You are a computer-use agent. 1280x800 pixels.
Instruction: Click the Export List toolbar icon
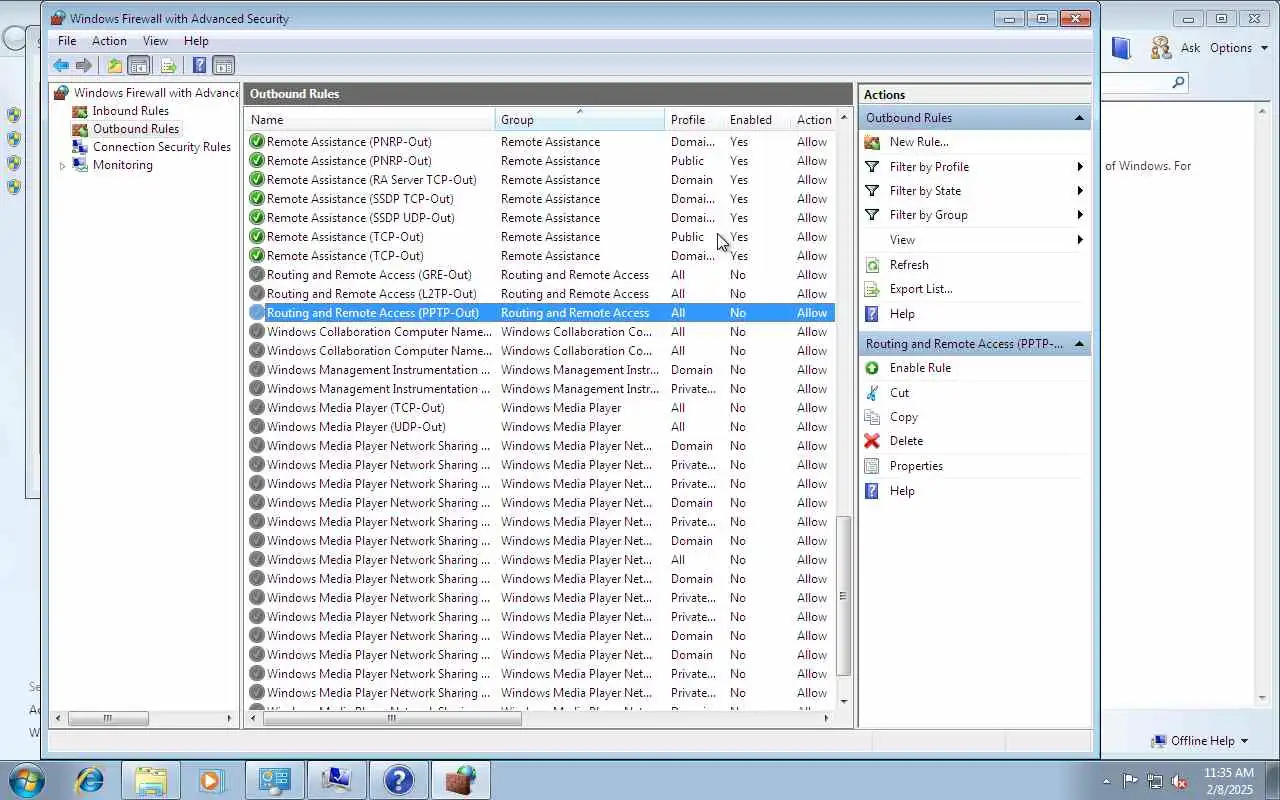coord(168,66)
